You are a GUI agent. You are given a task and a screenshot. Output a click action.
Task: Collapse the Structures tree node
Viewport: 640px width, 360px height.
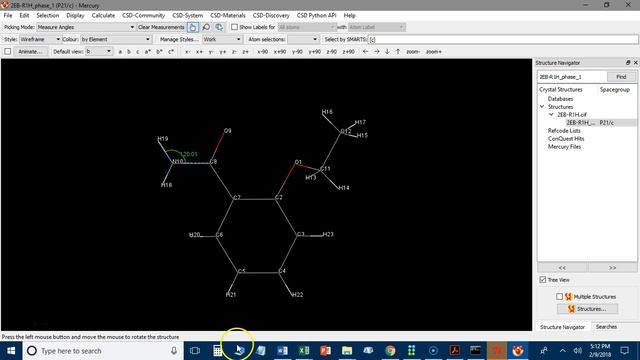pyautogui.click(x=542, y=107)
